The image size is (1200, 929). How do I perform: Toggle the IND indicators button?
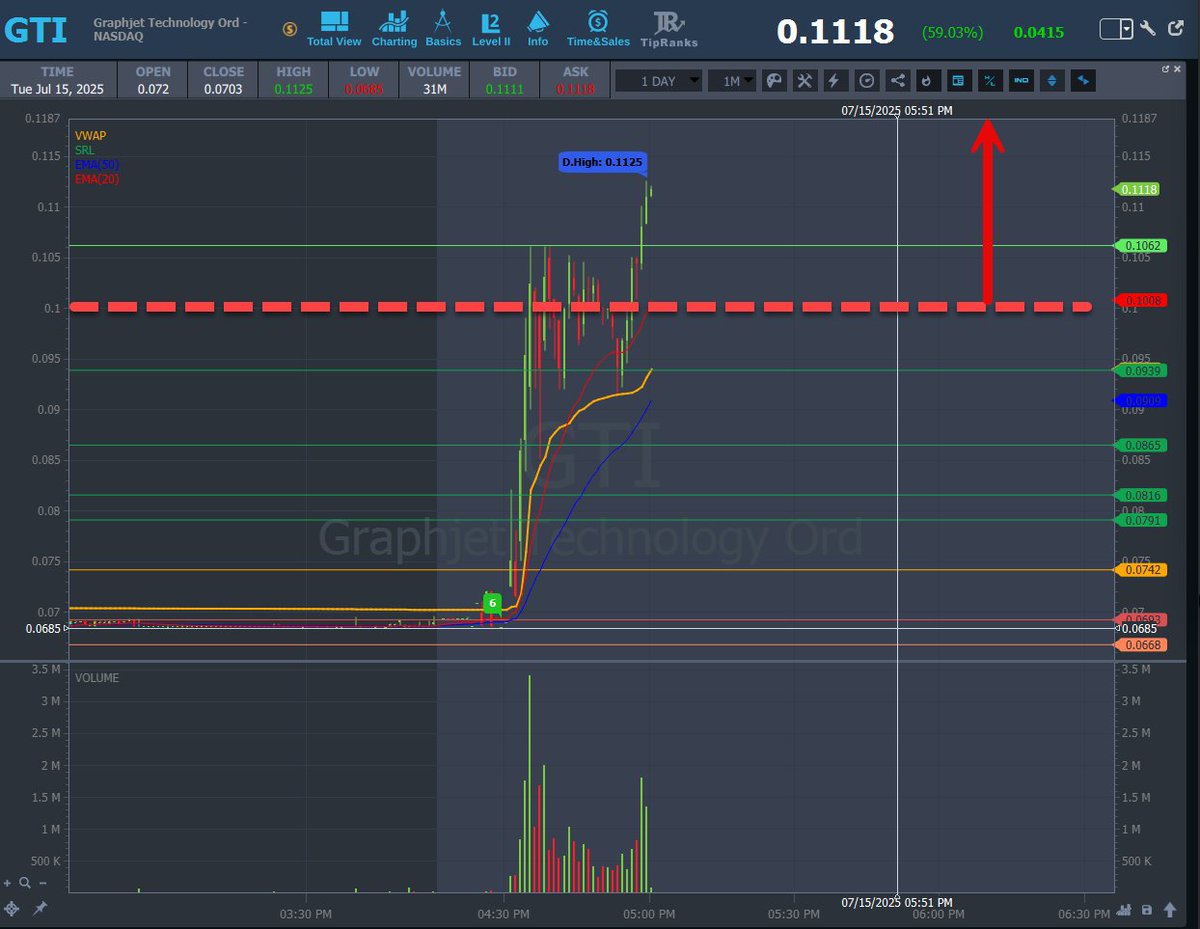click(1020, 81)
